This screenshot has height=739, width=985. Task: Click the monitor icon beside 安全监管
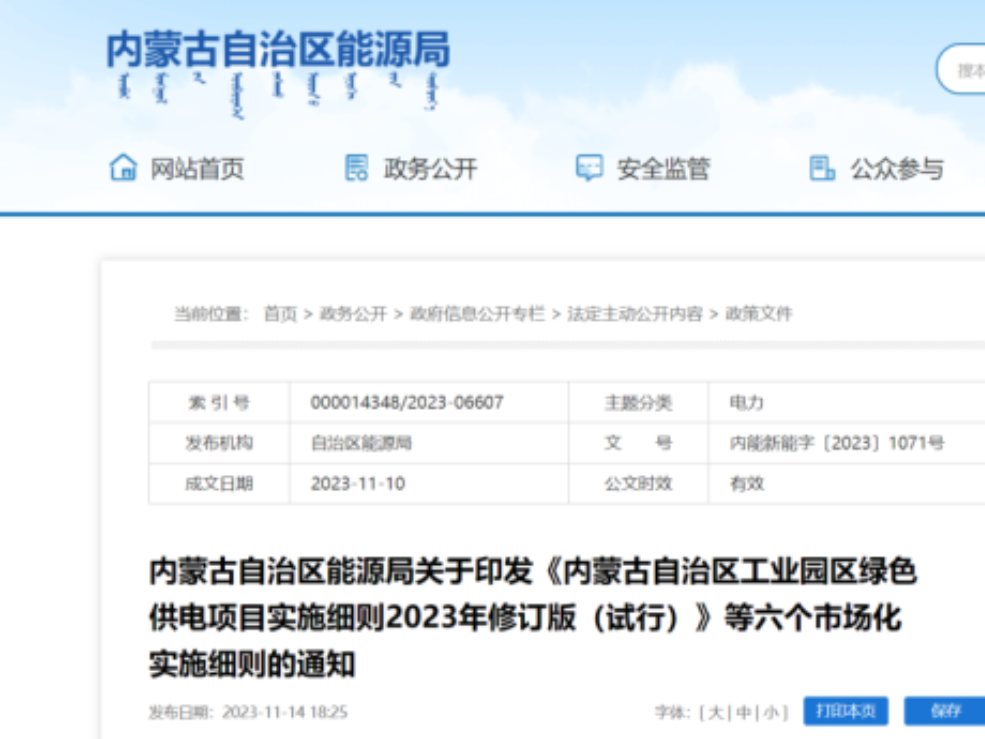tap(589, 168)
